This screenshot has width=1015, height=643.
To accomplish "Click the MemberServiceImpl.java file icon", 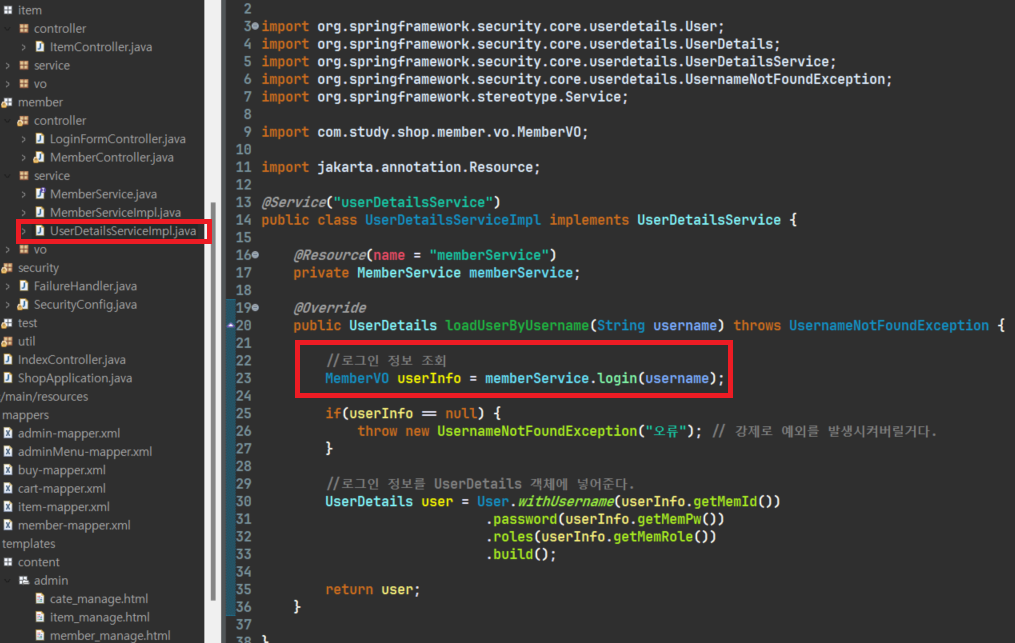I will 39,212.
